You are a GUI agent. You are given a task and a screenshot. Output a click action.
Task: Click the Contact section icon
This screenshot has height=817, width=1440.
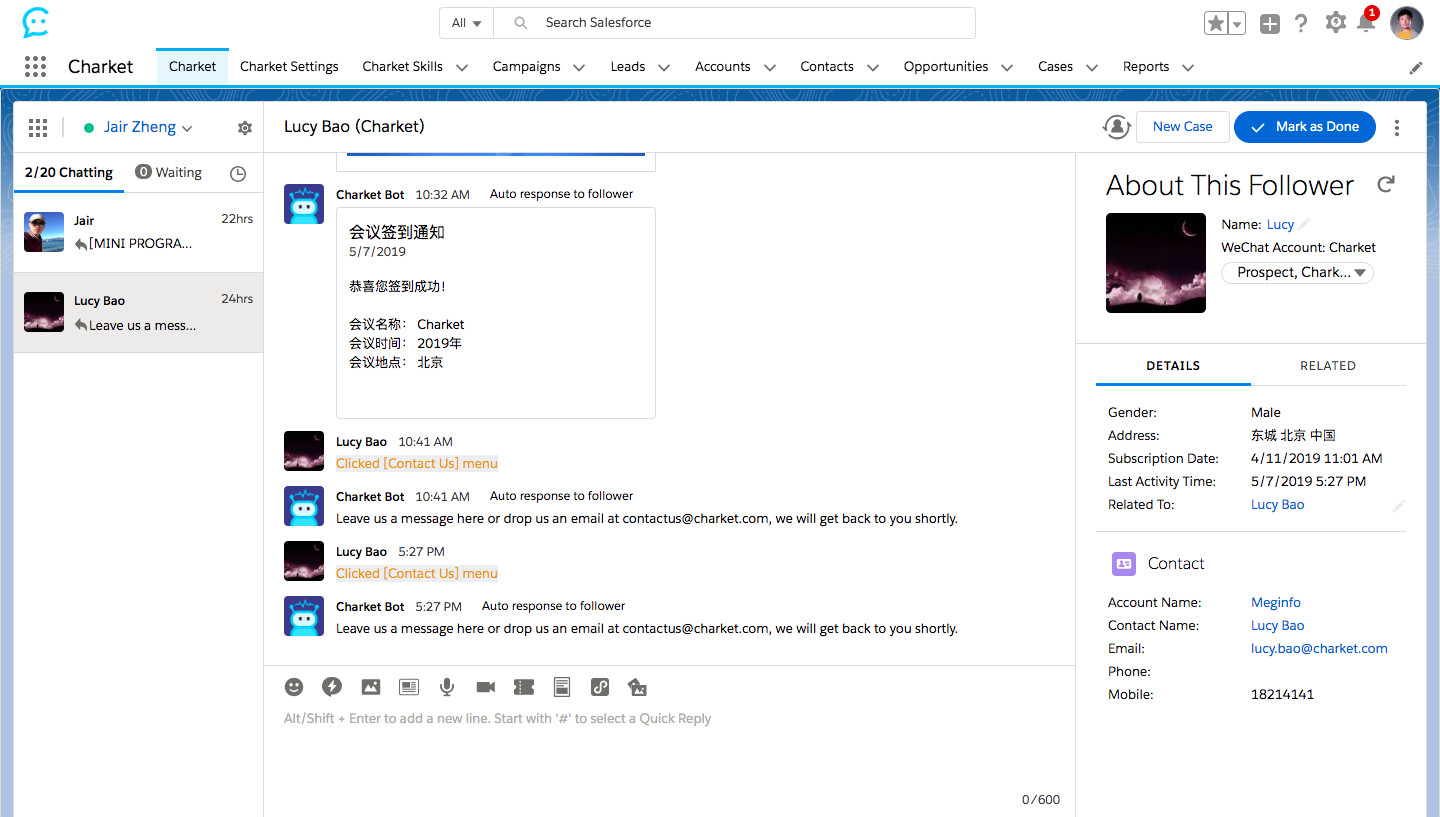coord(1124,564)
